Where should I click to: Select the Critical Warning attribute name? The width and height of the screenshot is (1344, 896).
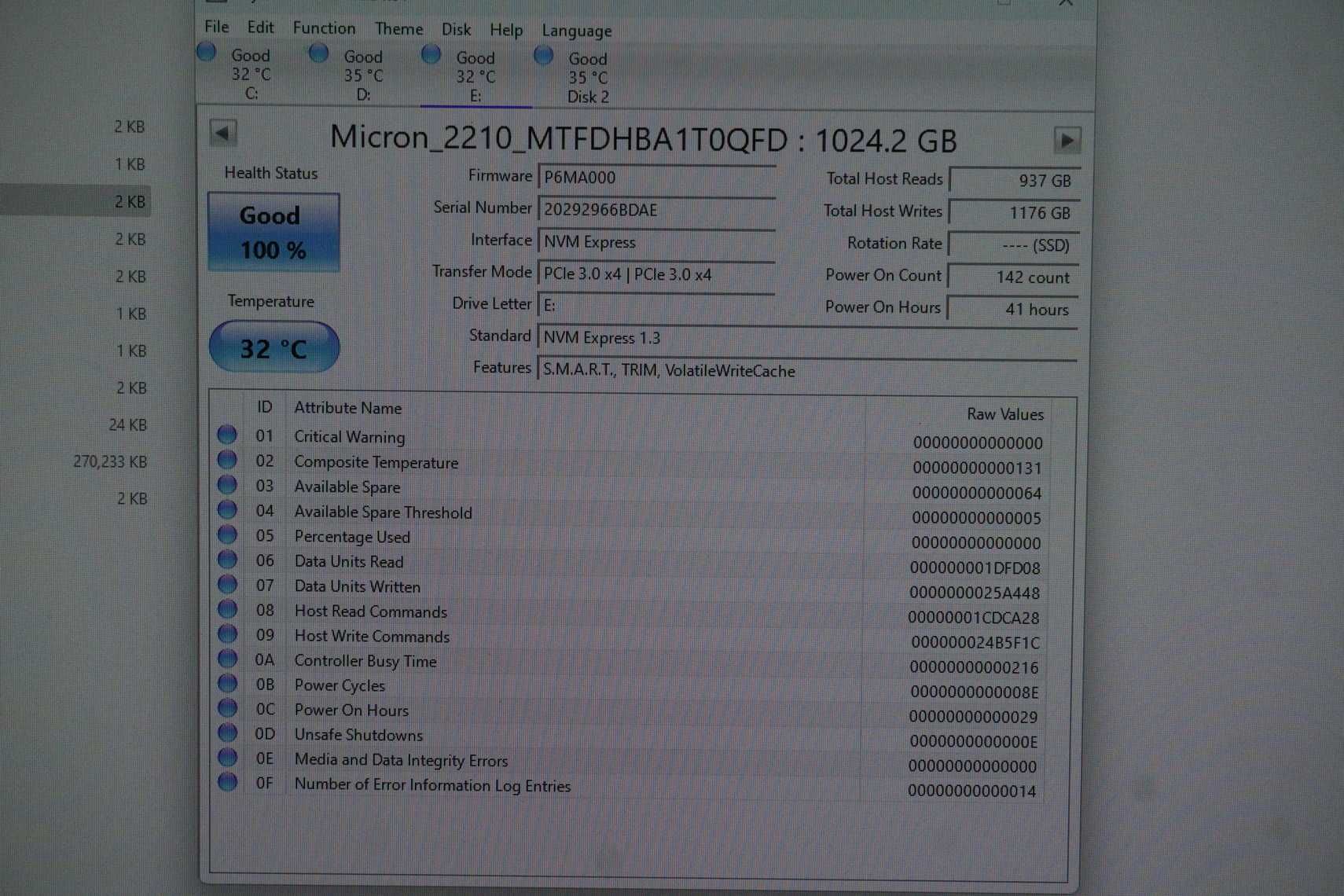[x=350, y=437]
